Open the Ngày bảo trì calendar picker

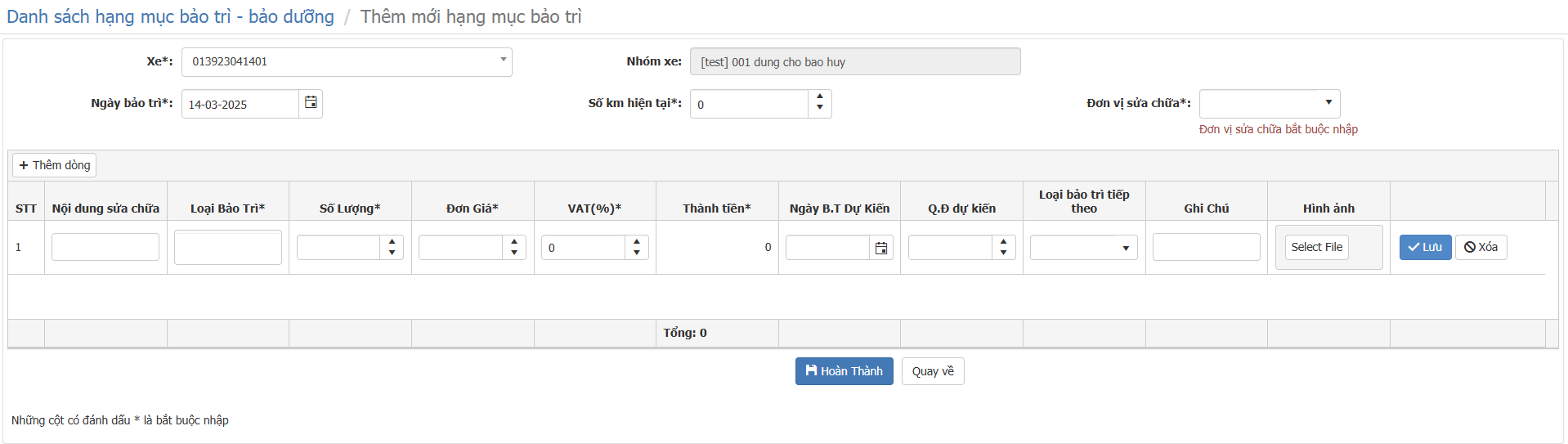pyautogui.click(x=311, y=103)
